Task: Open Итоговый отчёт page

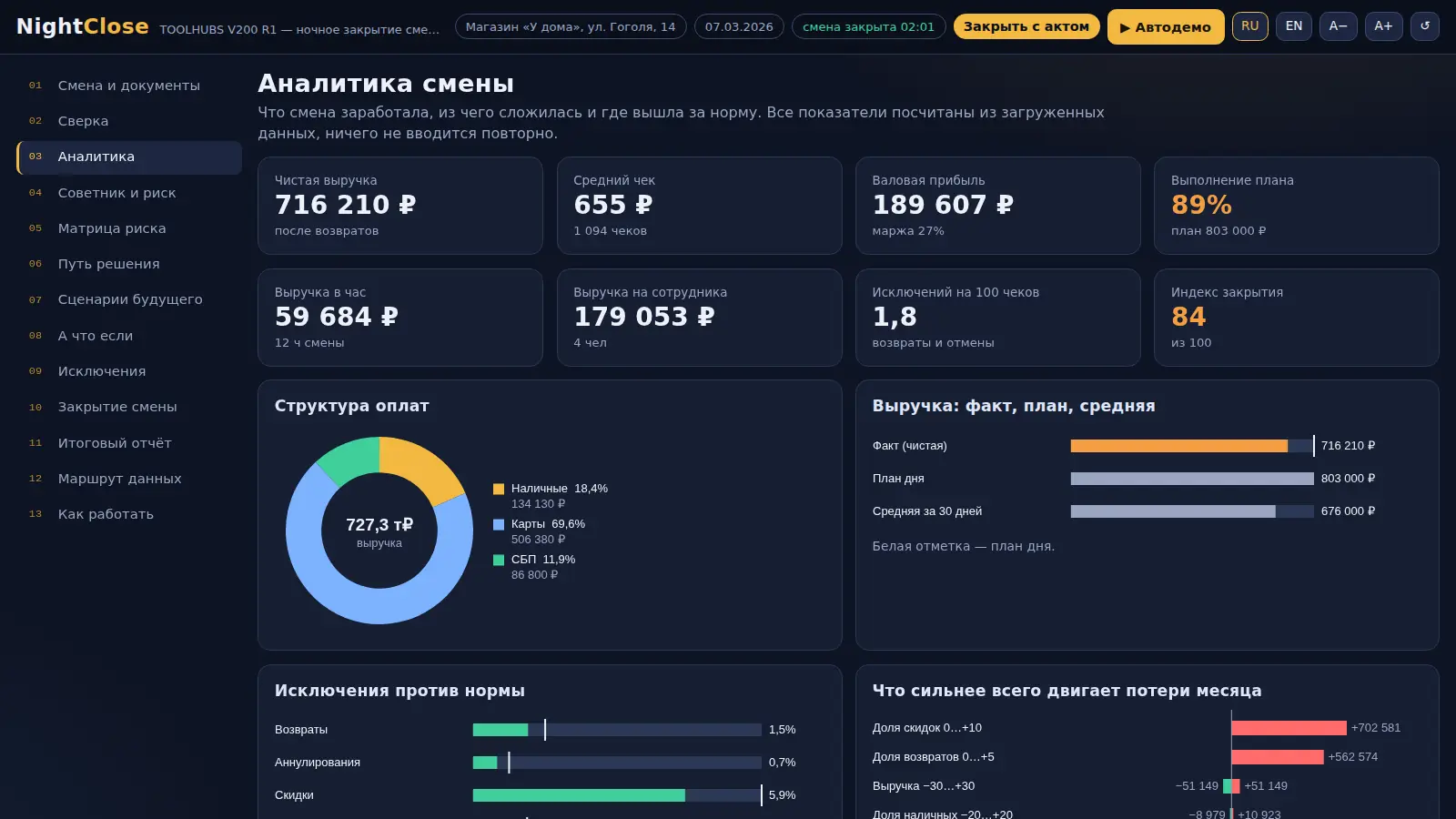Action: 129,443
